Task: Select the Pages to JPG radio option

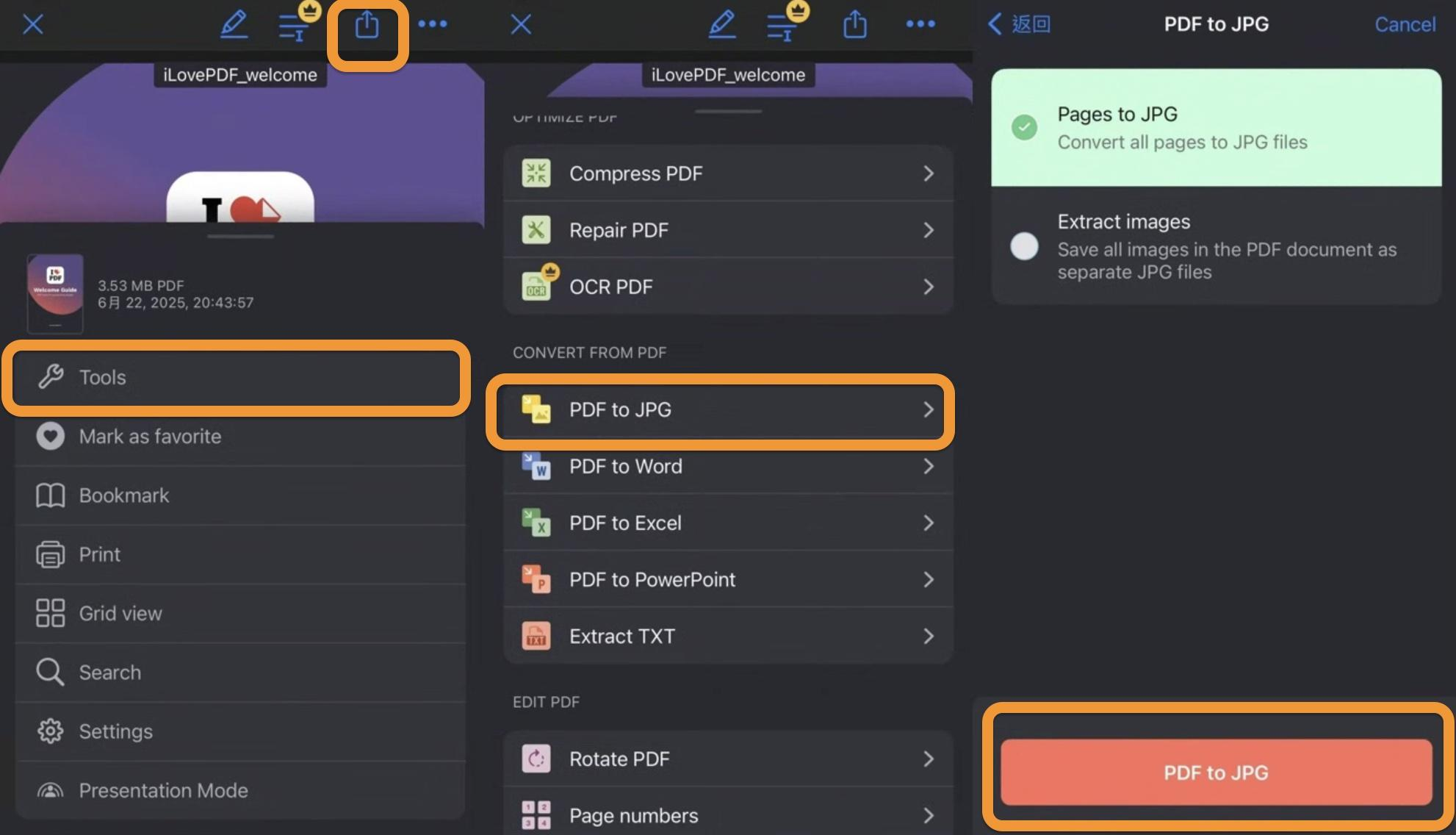Action: pos(1024,127)
